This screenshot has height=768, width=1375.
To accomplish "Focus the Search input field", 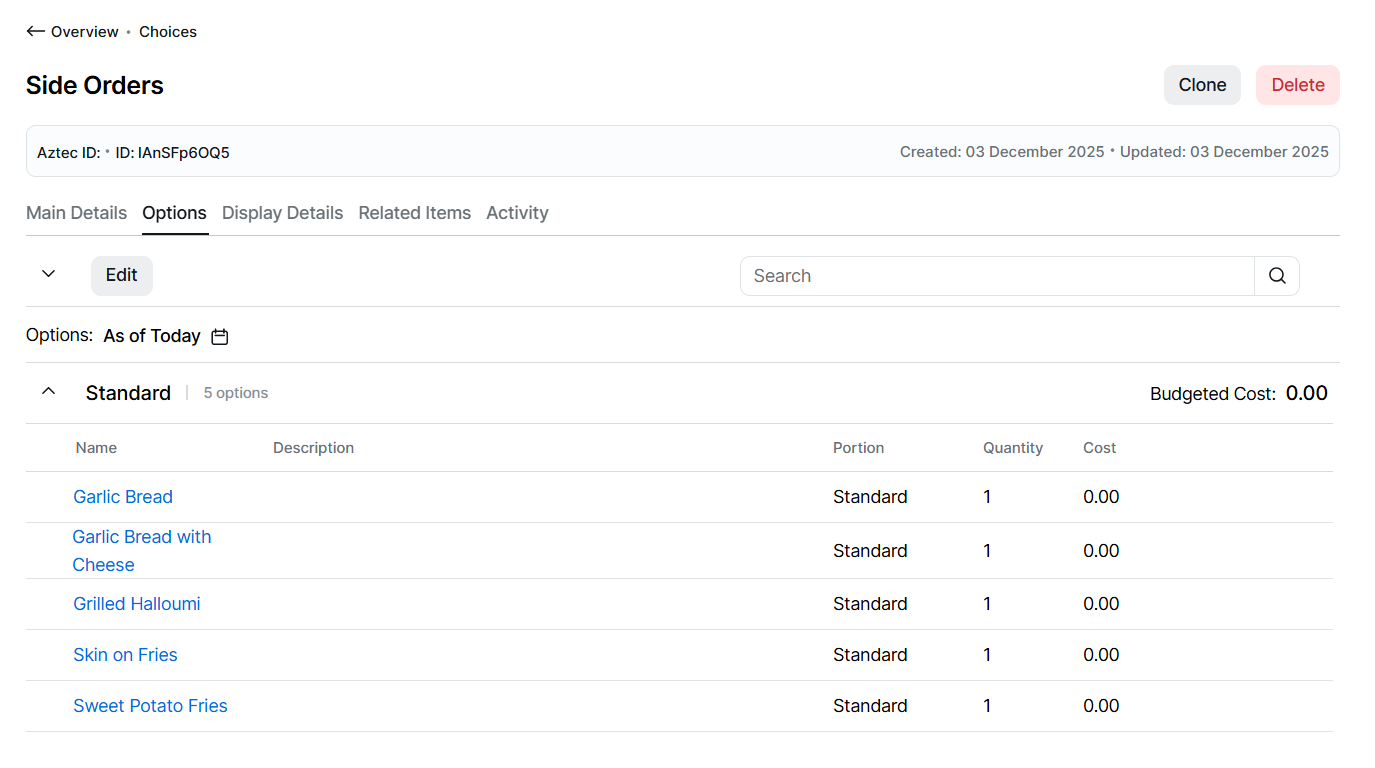I will [x=996, y=276].
